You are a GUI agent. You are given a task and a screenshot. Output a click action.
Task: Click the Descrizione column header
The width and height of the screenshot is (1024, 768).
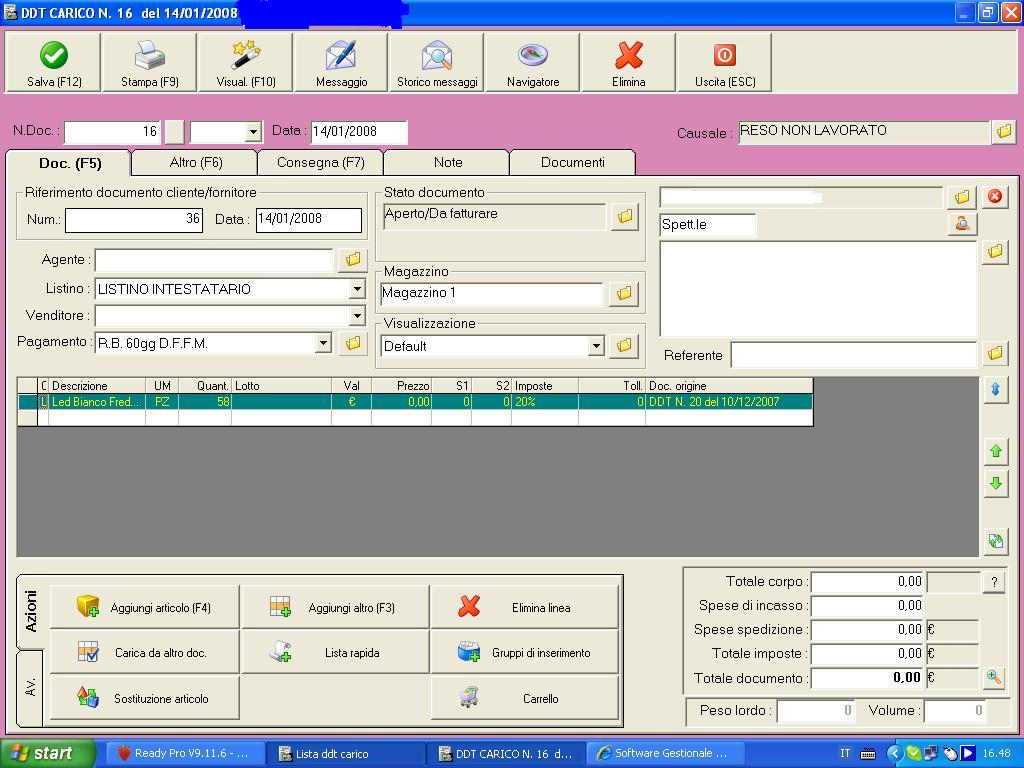point(97,386)
